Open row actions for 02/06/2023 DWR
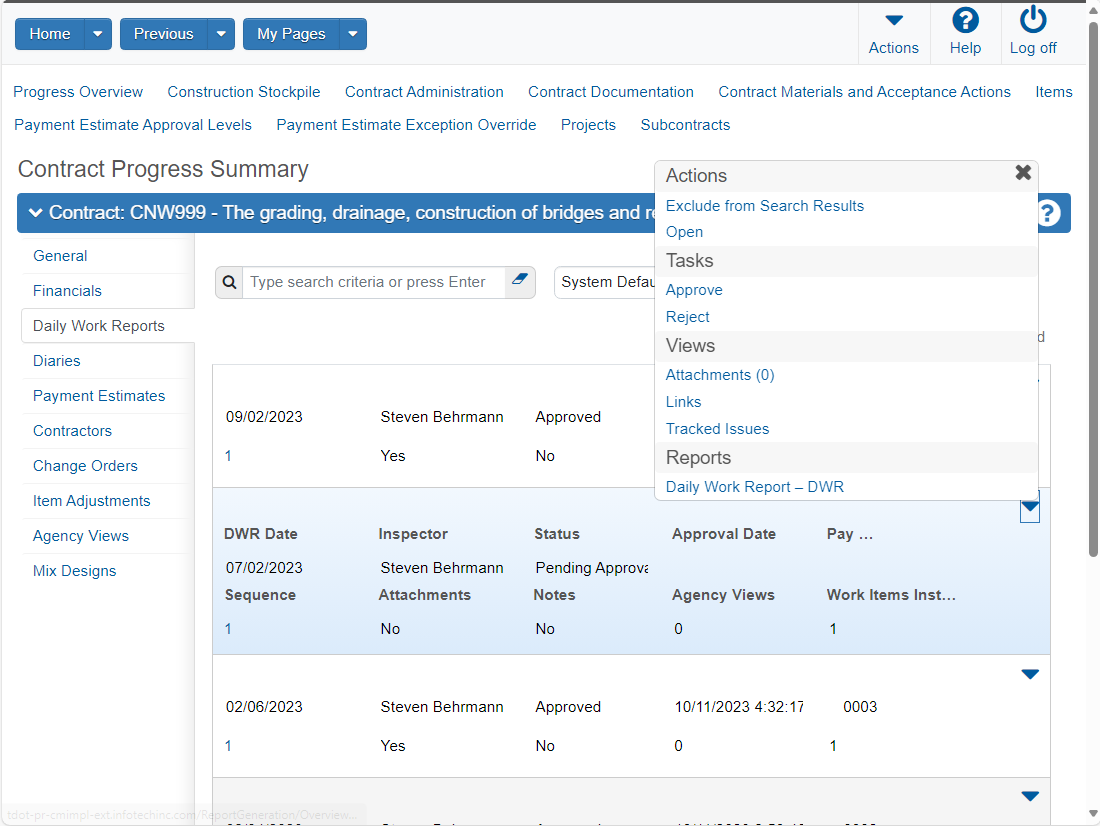The height and width of the screenshot is (826, 1100). coord(1030,674)
